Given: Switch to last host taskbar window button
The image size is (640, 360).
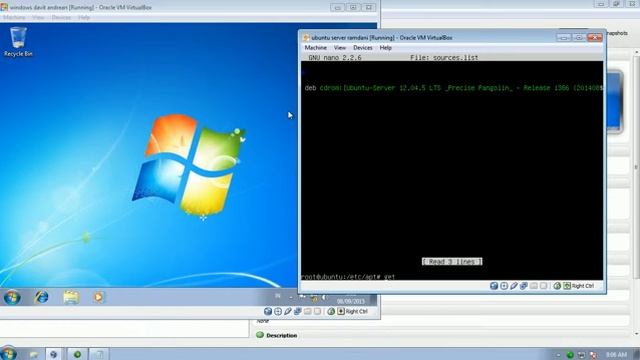Looking at the screenshot, I should point(99,354).
